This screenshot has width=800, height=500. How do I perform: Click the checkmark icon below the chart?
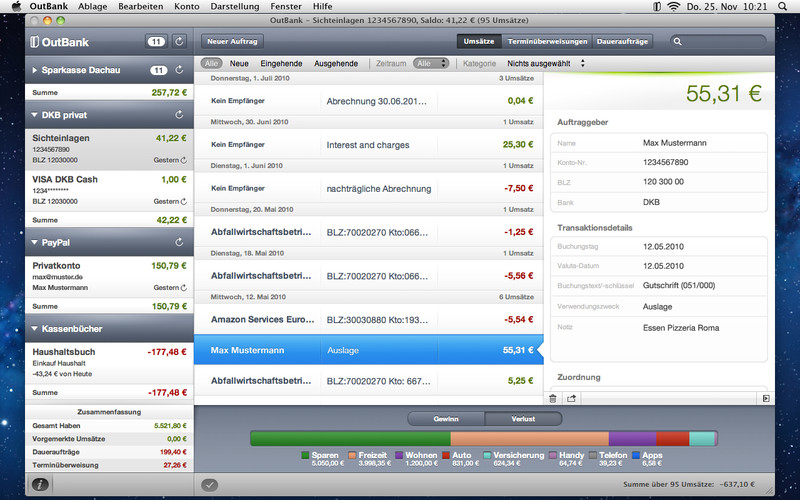point(209,485)
